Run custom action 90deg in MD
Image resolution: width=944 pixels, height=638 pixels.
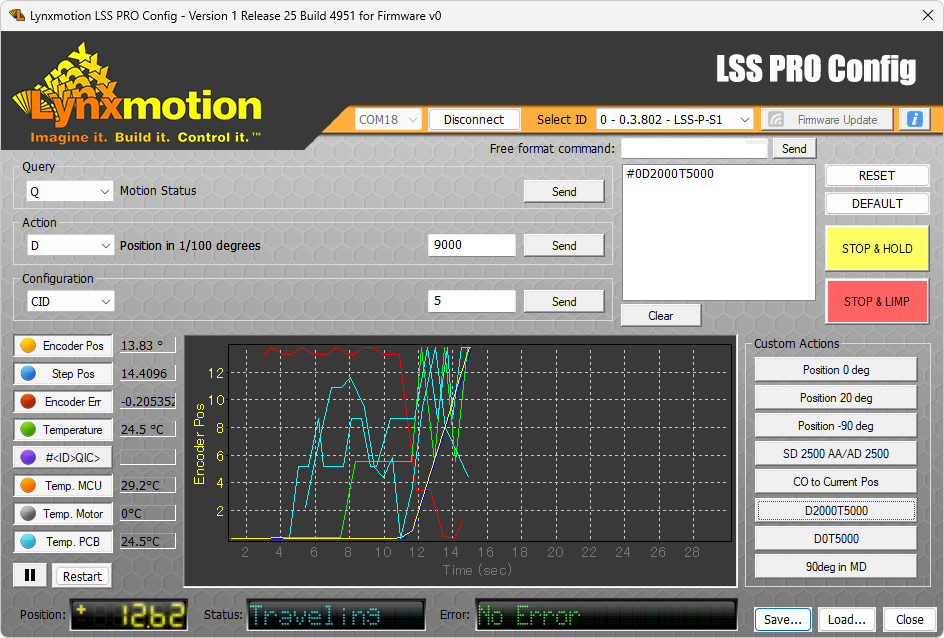click(836, 566)
